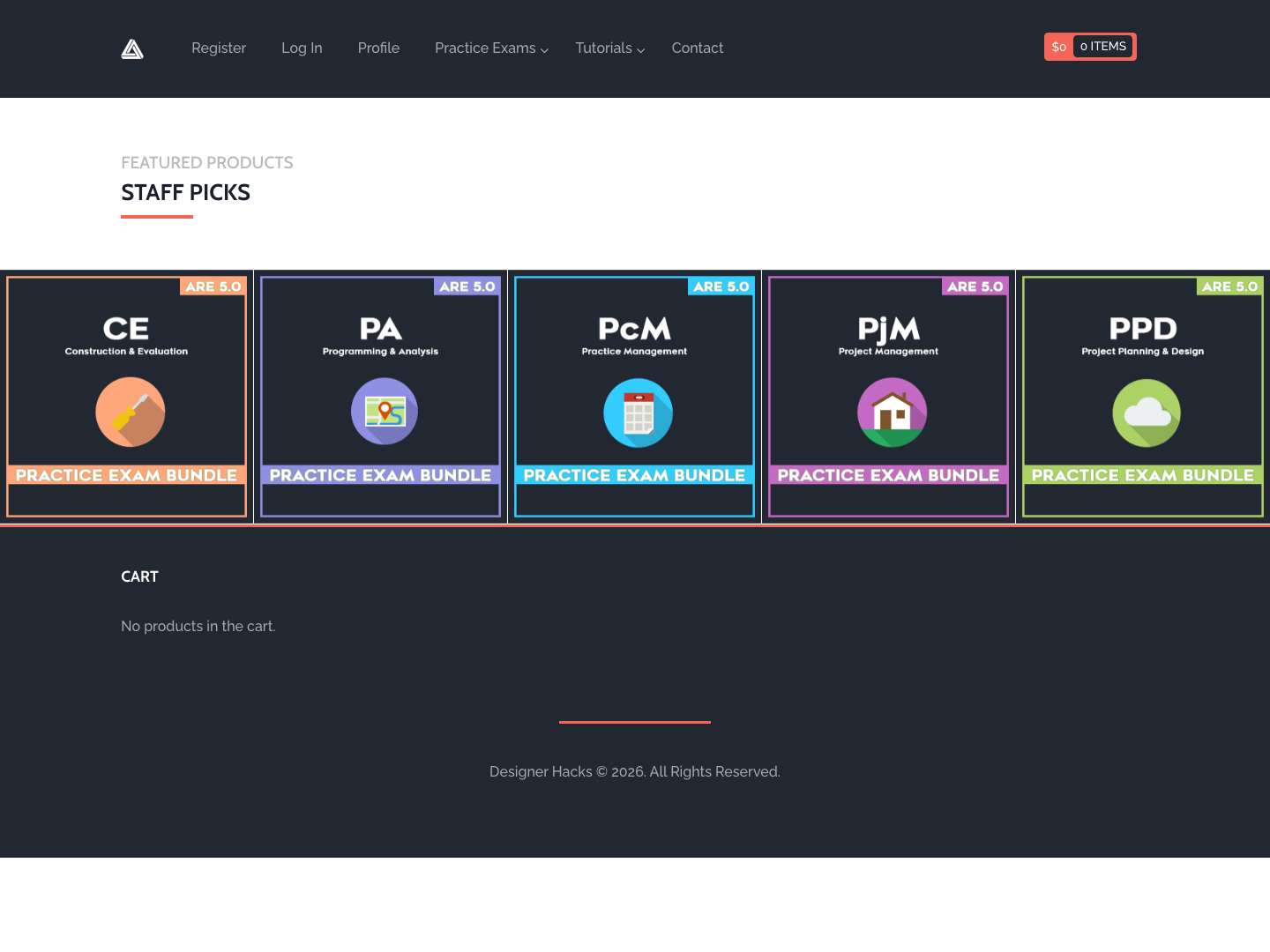Open the PjM Practice Exam Bundle thumbnail
This screenshot has width=1270, height=952.
888,397
